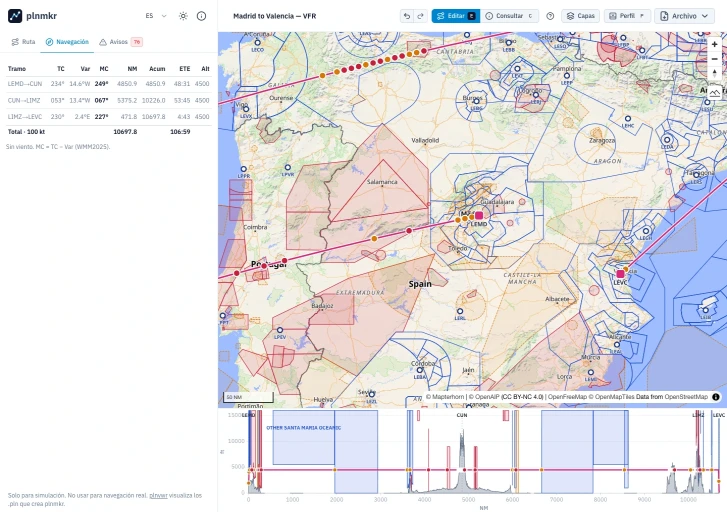Click the total ETE 106:59 value
The image size is (727, 512).
pyautogui.click(x=180, y=132)
